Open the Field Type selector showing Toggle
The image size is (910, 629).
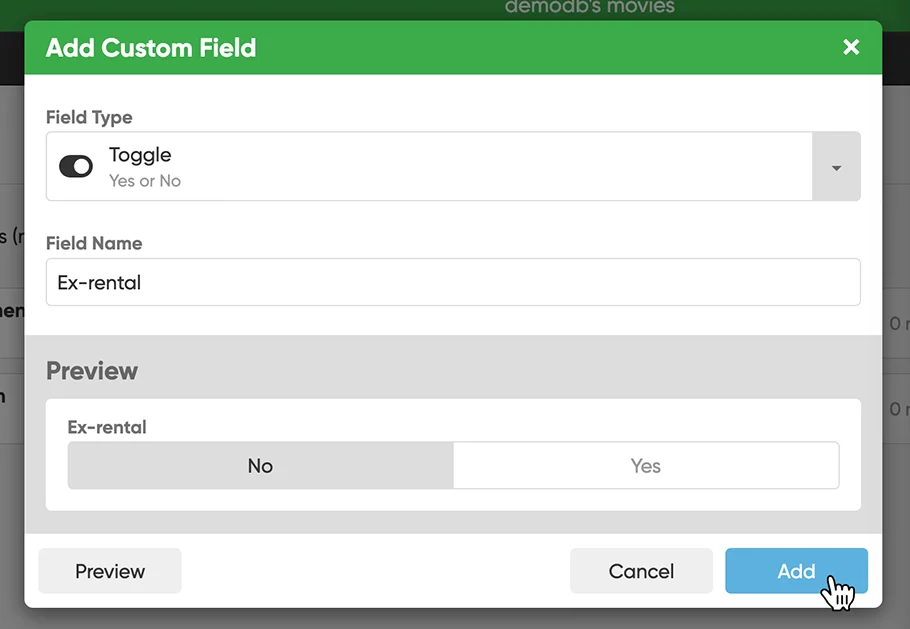tap(430, 167)
